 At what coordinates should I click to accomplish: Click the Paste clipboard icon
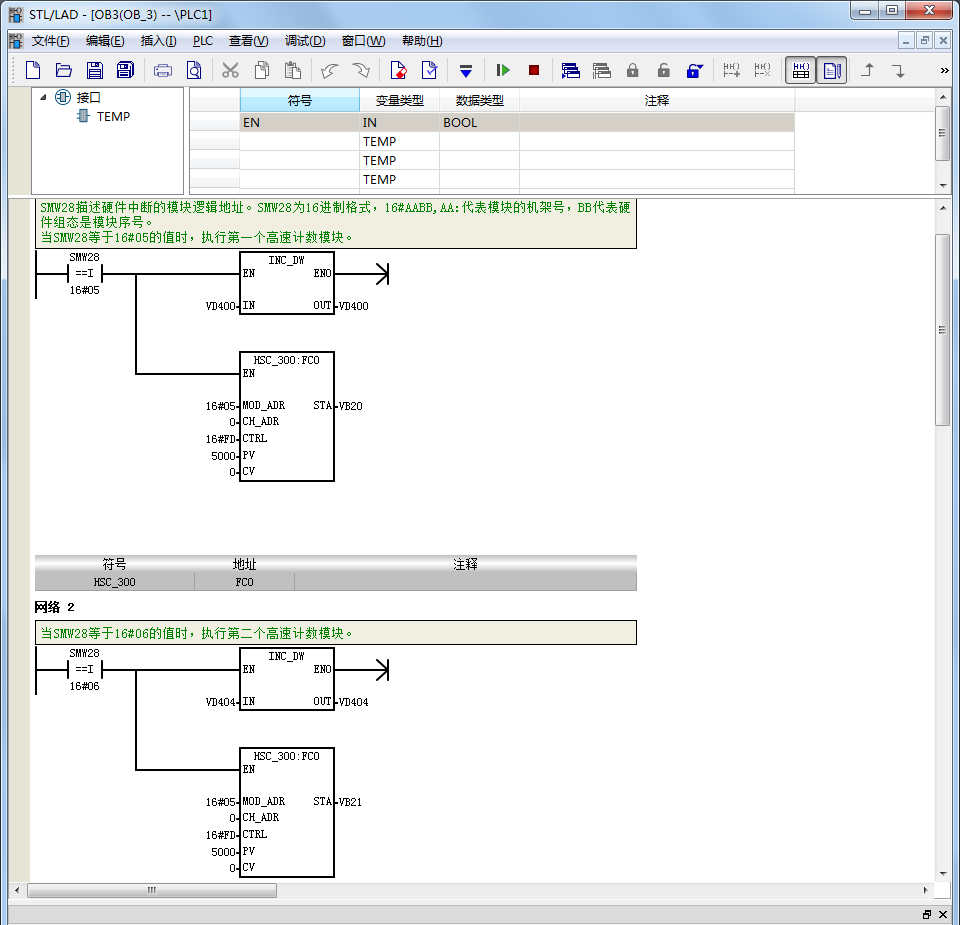coord(293,70)
